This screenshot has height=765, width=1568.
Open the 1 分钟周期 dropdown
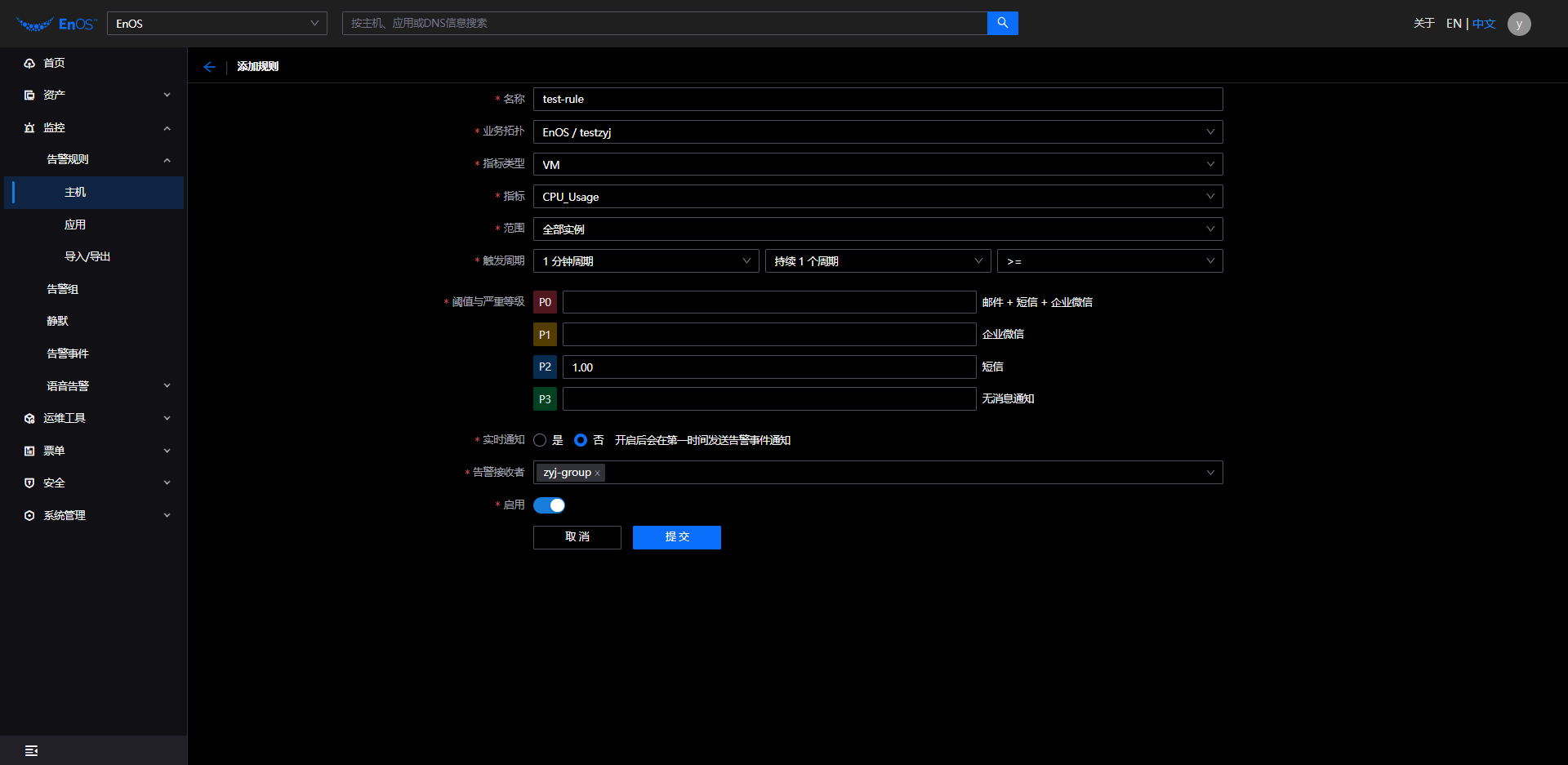pos(646,261)
